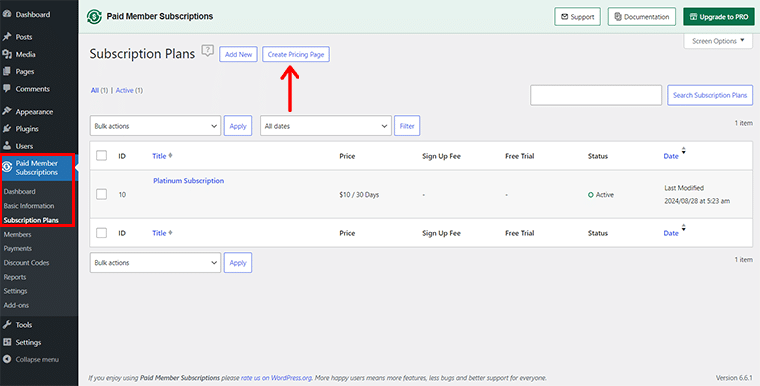Open the Posts menu item
Image resolution: width=760 pixels, height=386 pixels.
pos(24,37)
